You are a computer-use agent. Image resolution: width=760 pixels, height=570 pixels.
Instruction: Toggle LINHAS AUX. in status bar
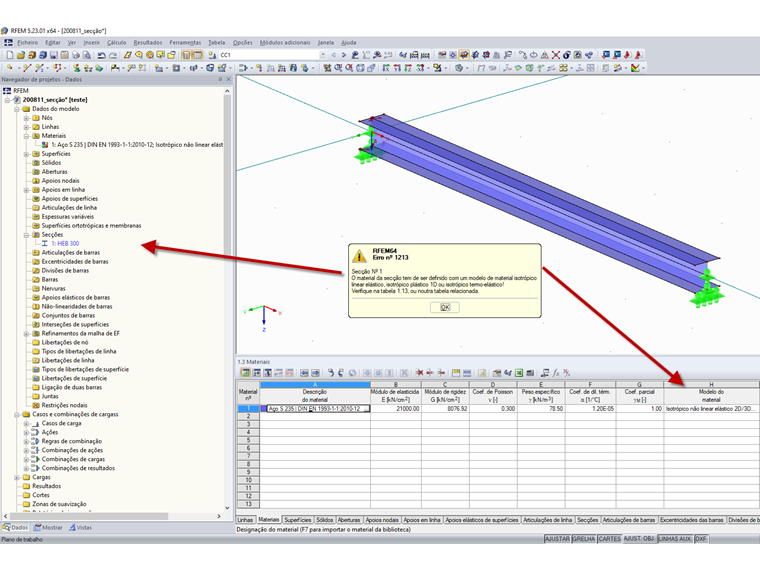coord(676,539)
